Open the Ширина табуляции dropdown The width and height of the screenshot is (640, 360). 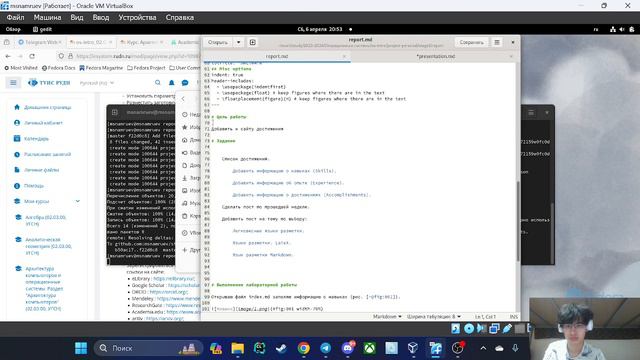(433, 317)
